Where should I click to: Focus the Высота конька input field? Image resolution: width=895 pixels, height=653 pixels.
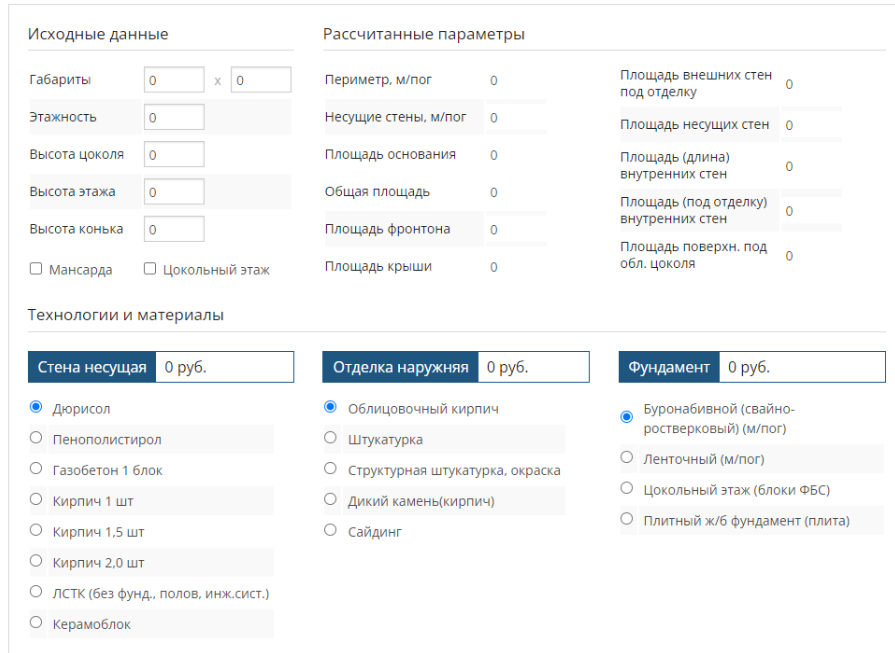click(x=174, y=229)
